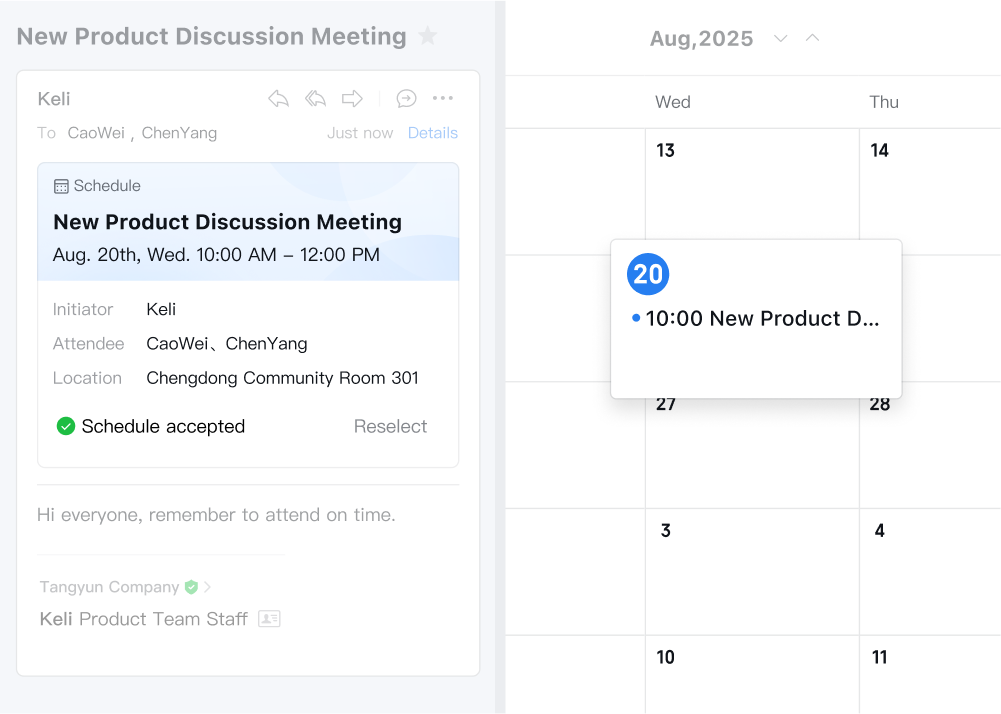Click the green Schedule accepted checkmark
The width and height of the screenshot is (1001, 714).
pyautogui.click(x=66, y=427)
